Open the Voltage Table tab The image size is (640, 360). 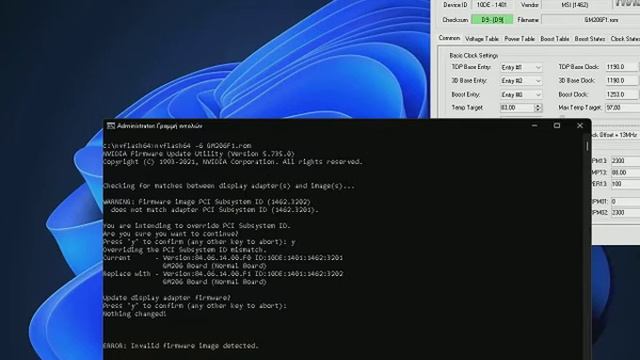(x=482, y=39)
